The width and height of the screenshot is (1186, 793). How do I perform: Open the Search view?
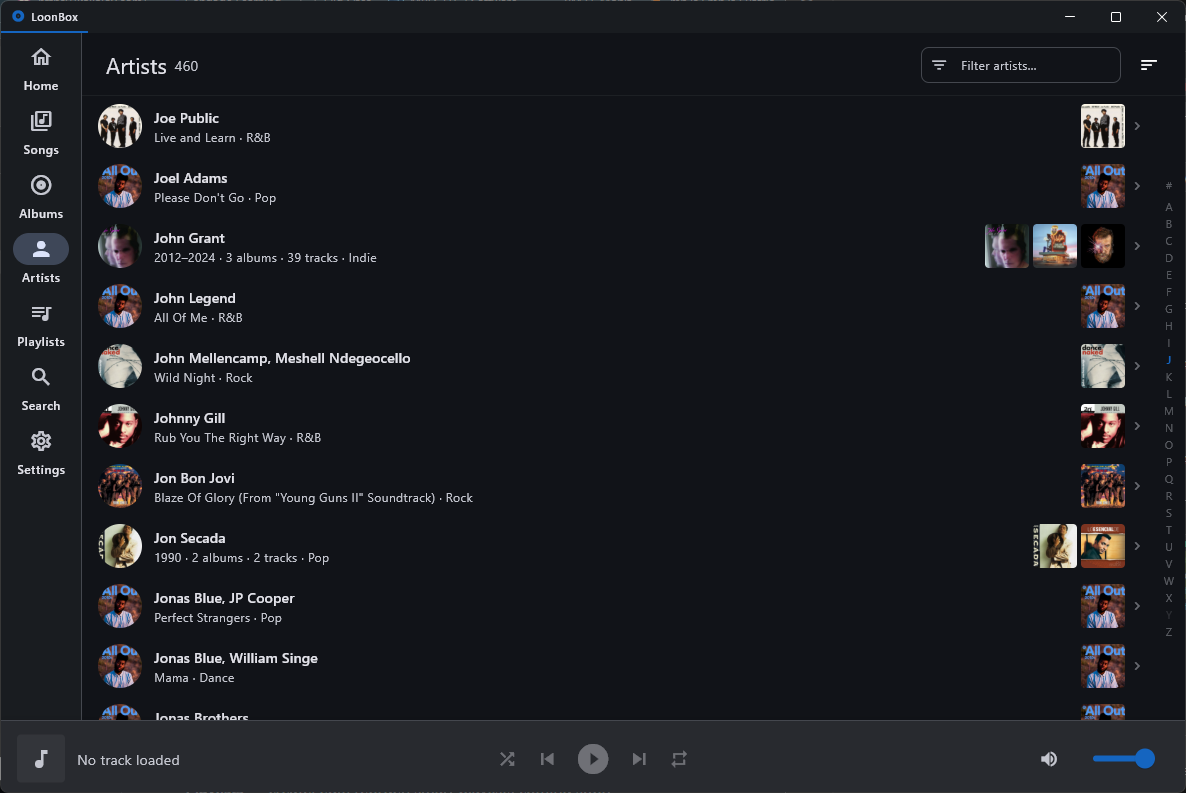pyautogui.click(x=40, y=388)
